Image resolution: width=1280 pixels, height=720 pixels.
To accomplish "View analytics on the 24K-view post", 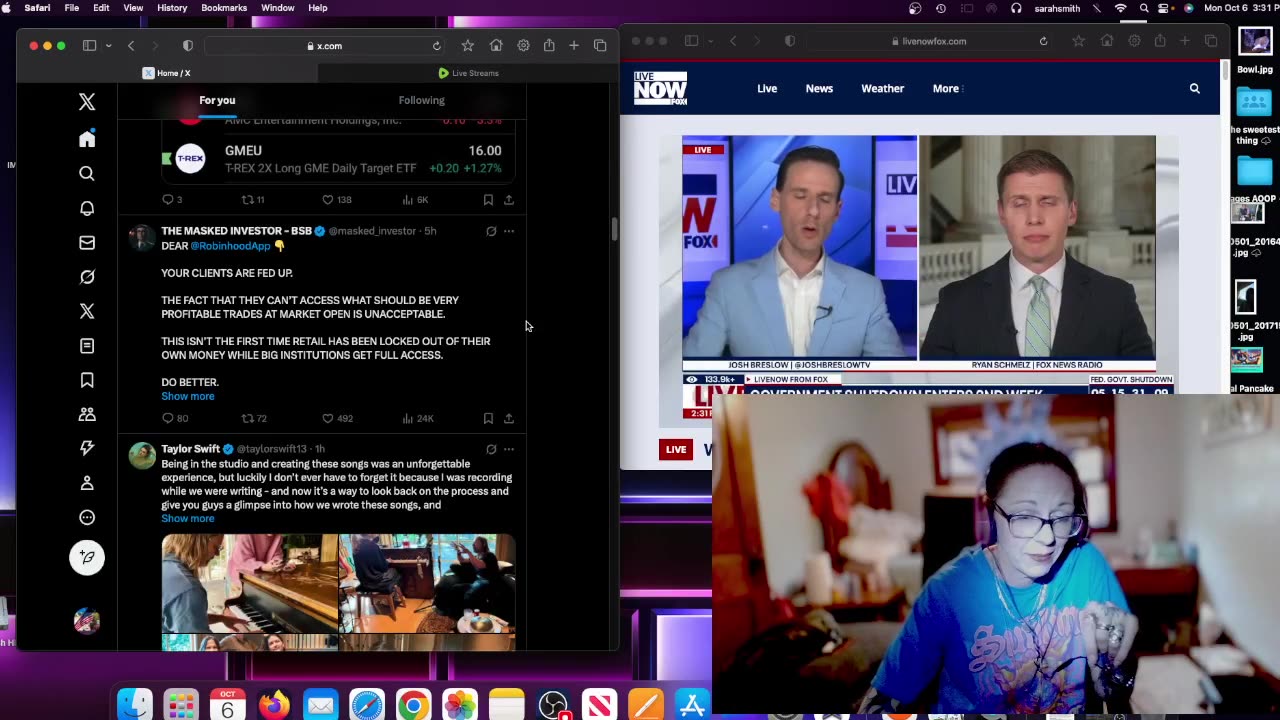I will (x=417, y=418).
